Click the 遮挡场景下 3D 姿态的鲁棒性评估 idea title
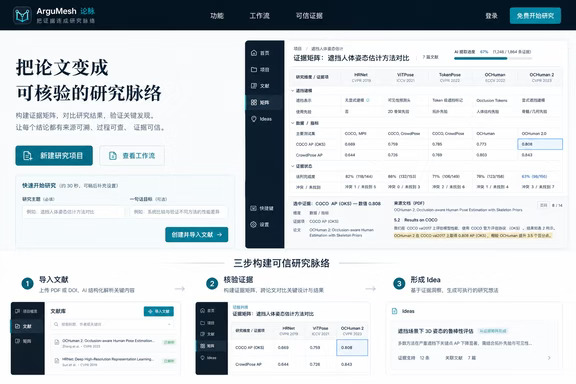 pyautogui.click(x=435, y=331)
